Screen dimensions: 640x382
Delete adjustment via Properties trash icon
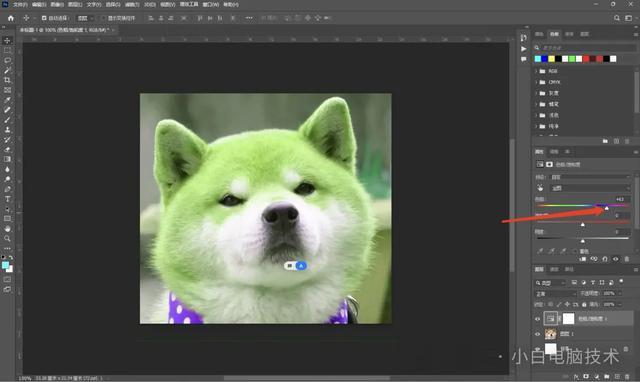tap(627, 259)
